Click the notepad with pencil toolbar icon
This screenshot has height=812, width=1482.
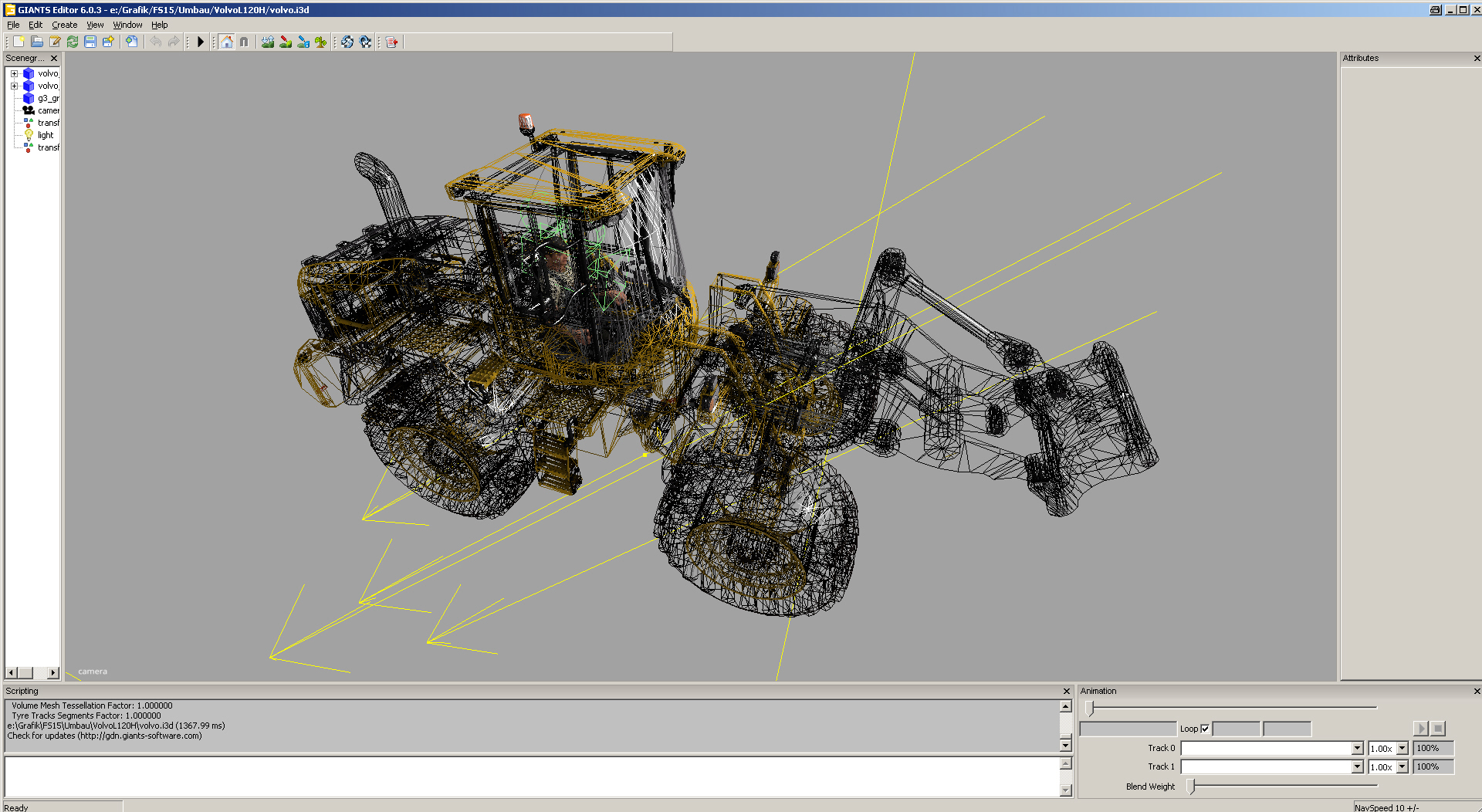click(x=55, y=42)
